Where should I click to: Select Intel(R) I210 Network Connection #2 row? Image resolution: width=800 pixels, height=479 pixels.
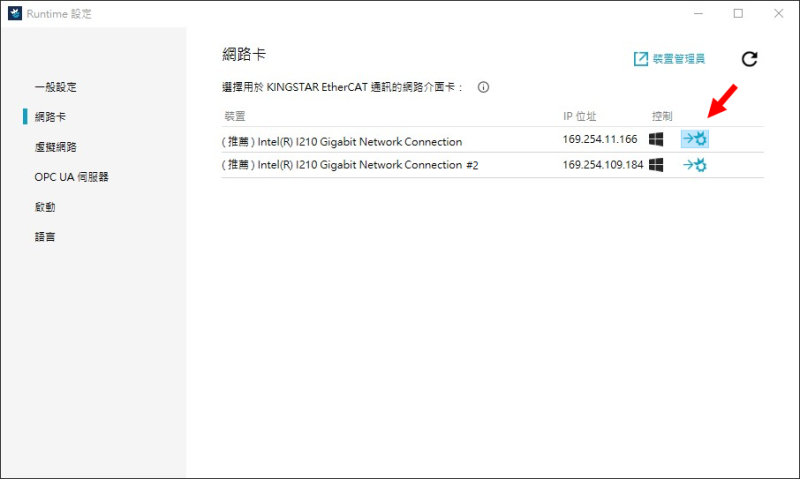(492, 165)
